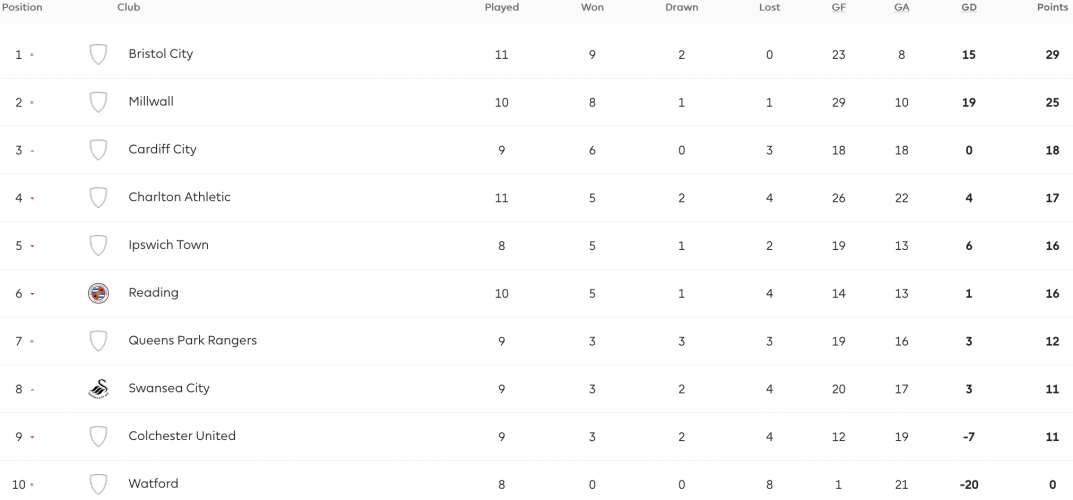Select the Charlton Athletic club name
Screen dimensions: 1073x500
pyautogui.click(x=179, y=197)
